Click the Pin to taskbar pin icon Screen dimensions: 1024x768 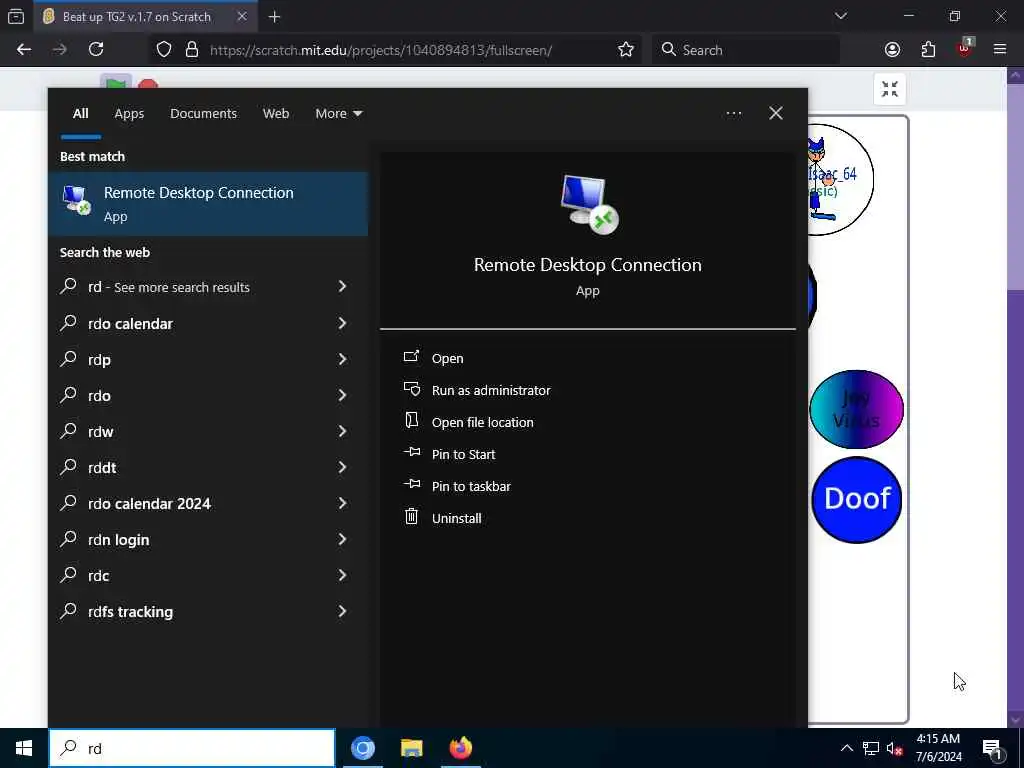(x=411, y=484)
